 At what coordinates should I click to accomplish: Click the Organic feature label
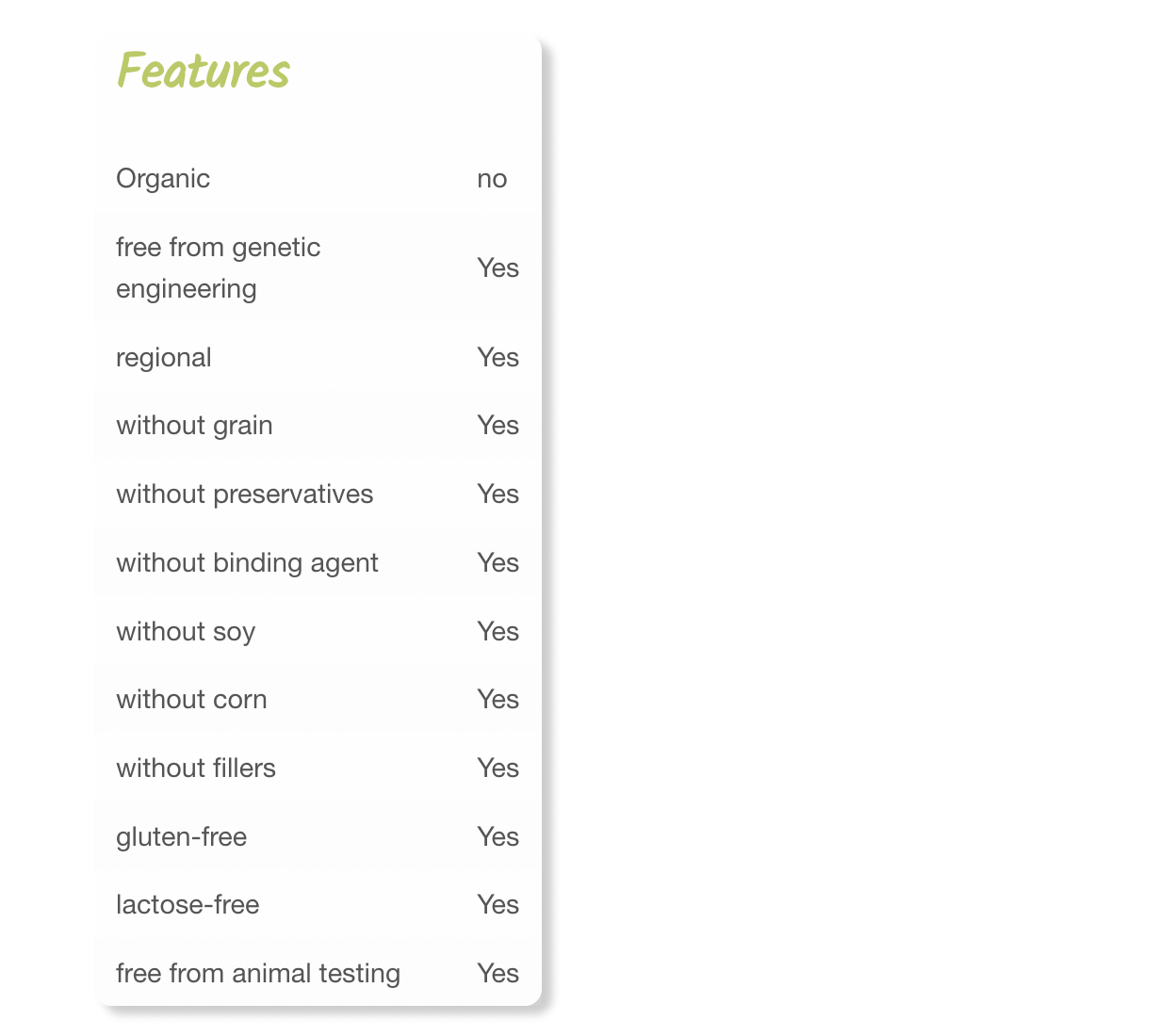click(163, 178)
